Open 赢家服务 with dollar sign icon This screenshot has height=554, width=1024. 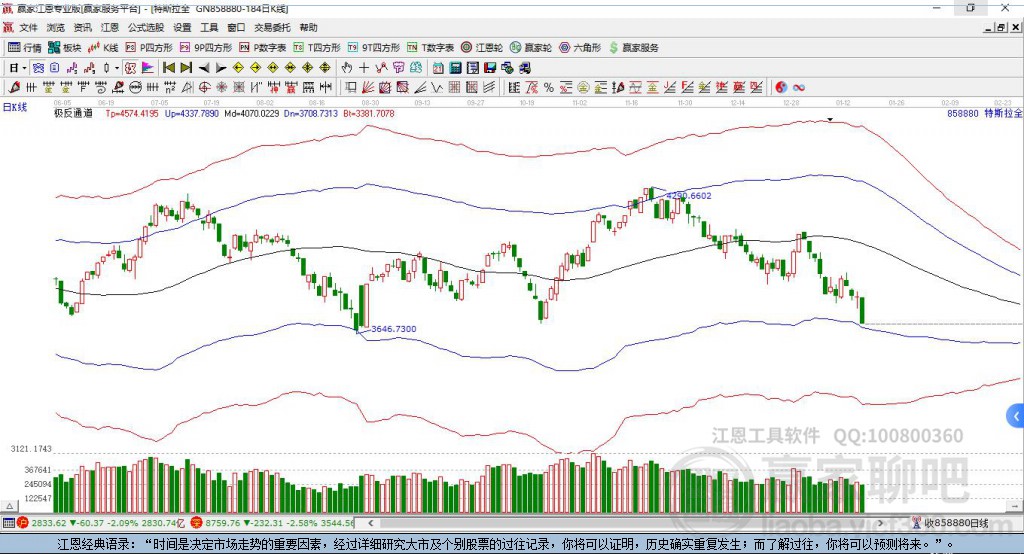[x=633, y=48]
